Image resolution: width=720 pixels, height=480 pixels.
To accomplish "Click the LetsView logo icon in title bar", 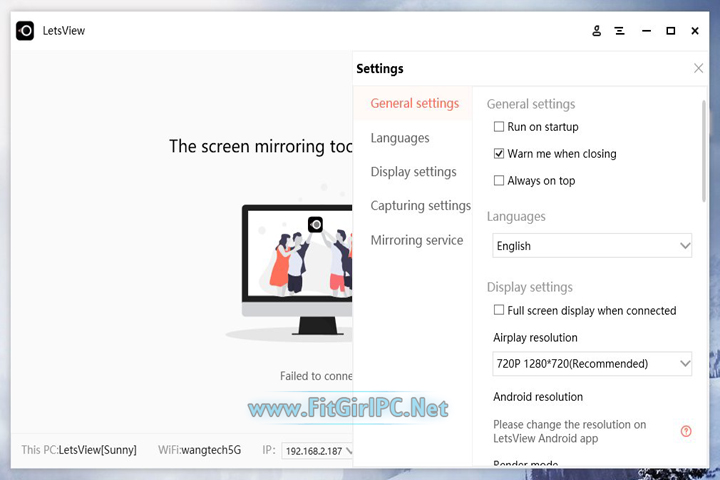I will 25,31.
